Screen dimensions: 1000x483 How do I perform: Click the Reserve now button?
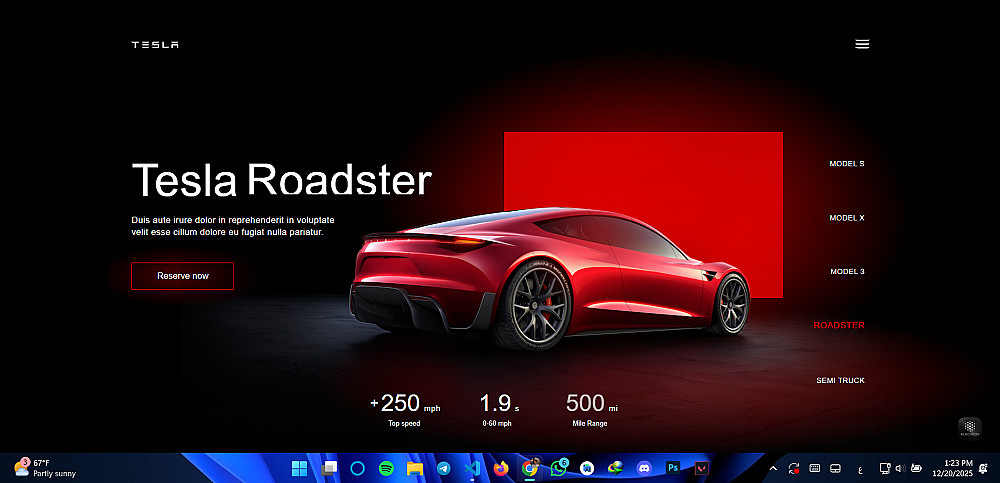point(182,276)
